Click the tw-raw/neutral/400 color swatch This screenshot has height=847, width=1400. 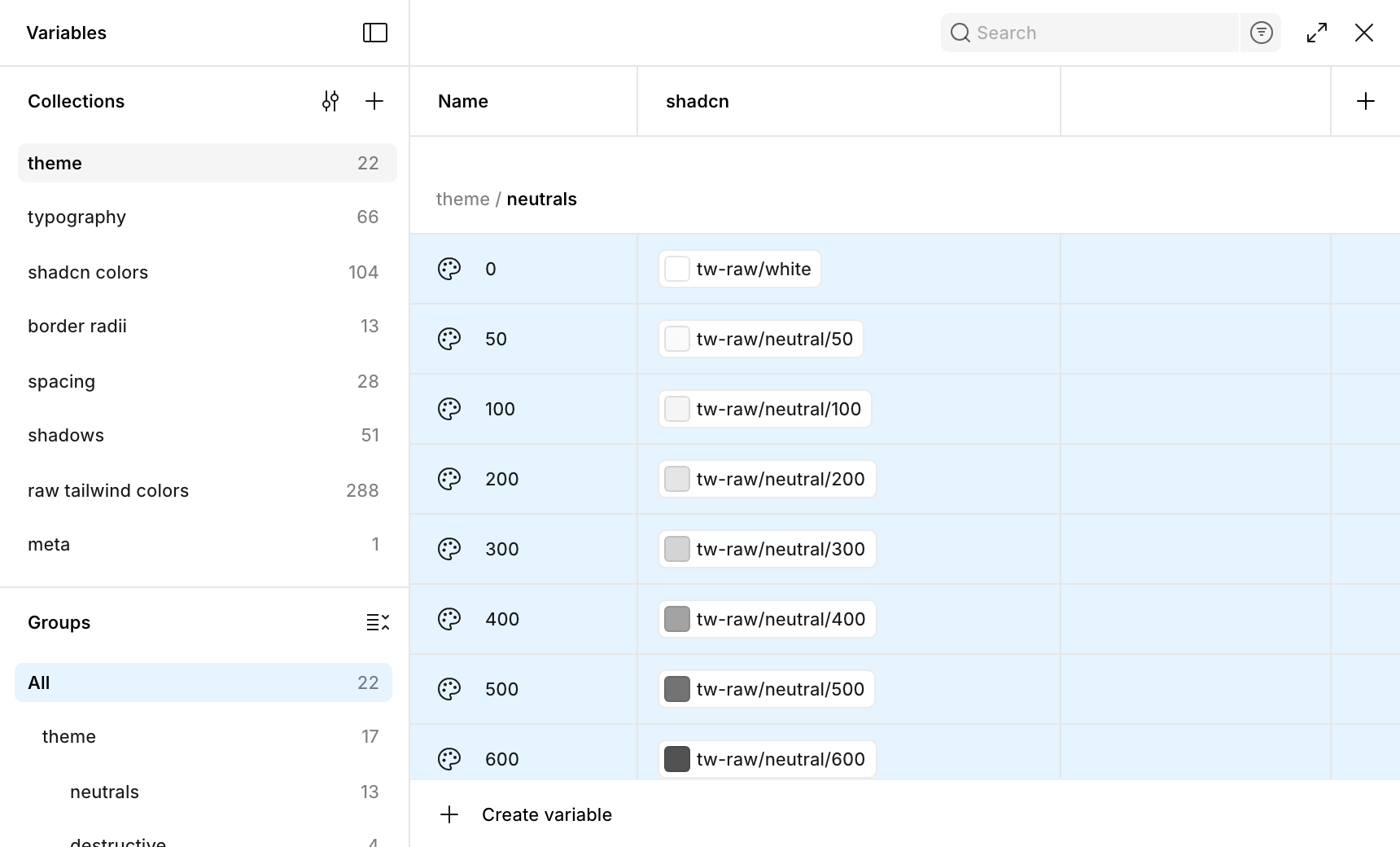click(677, 619)
